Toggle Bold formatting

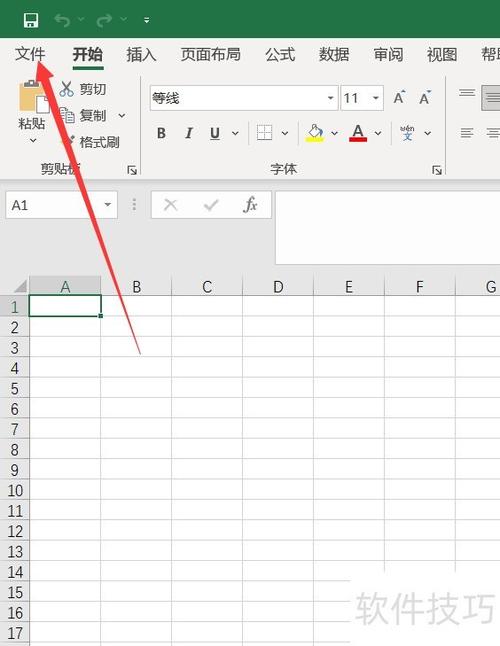(161, 133)
